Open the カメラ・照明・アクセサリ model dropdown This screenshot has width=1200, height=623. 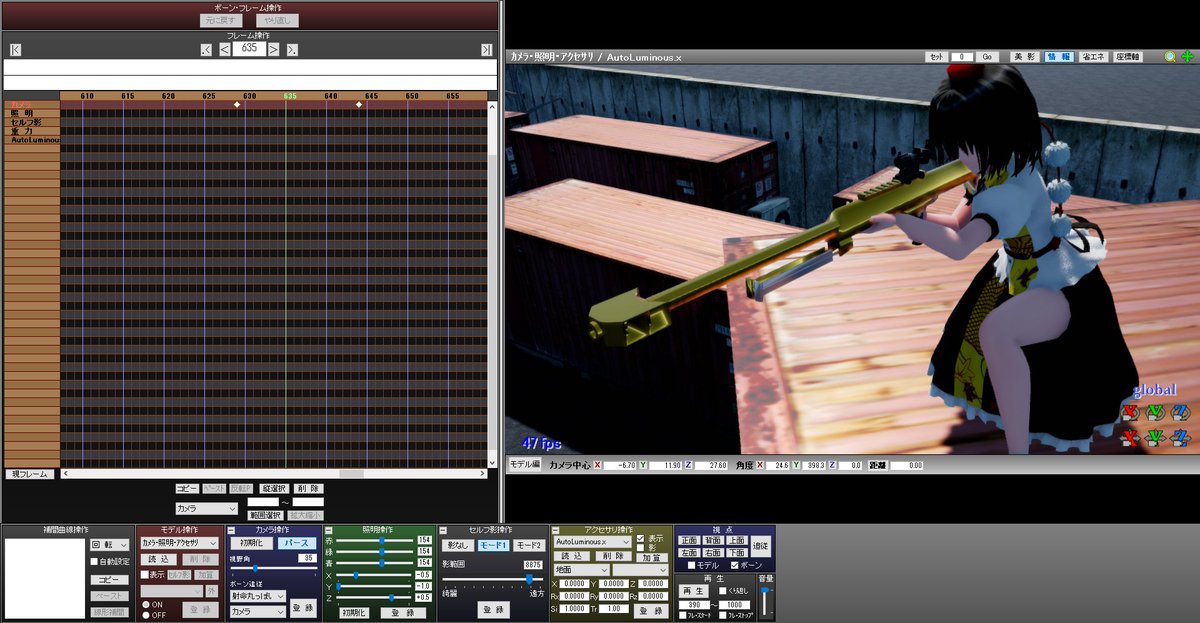[179, 543]
